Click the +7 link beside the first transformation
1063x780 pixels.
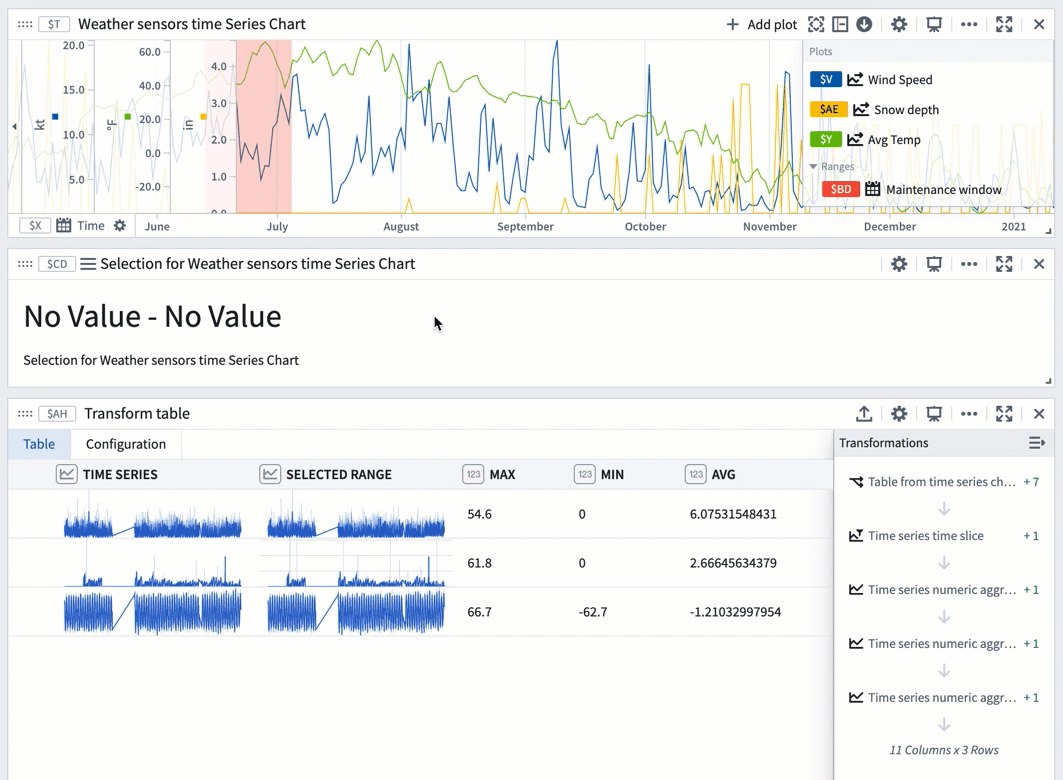pyautogui.click(x=1031, y=482)
